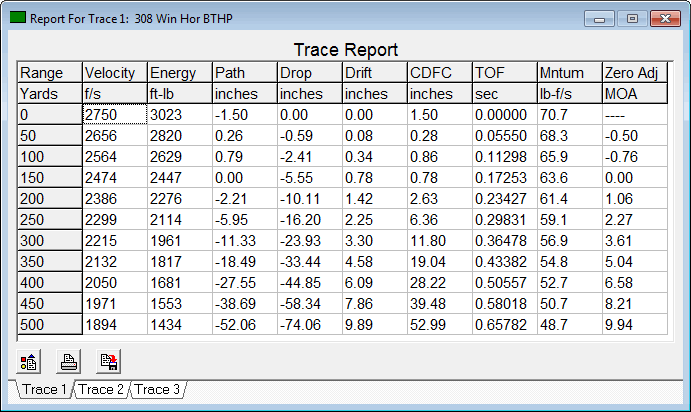
Task: Select the path value -52.06
Action: (x=245, y=325)
